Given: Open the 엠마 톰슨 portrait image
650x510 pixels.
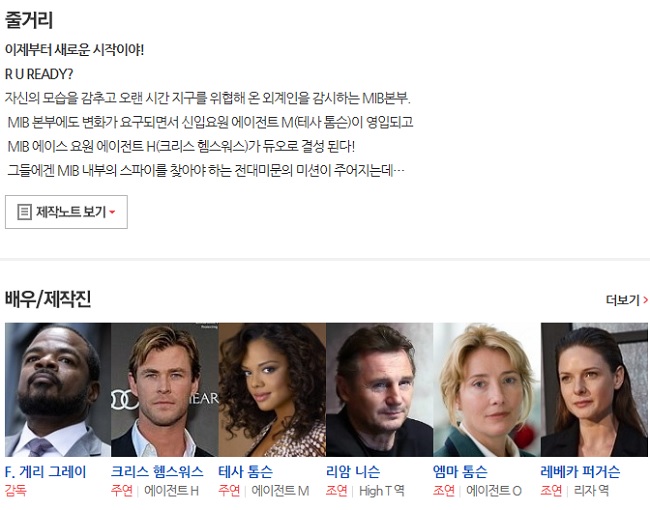Looking at the screenshot, I should click(x=487, y=390).
